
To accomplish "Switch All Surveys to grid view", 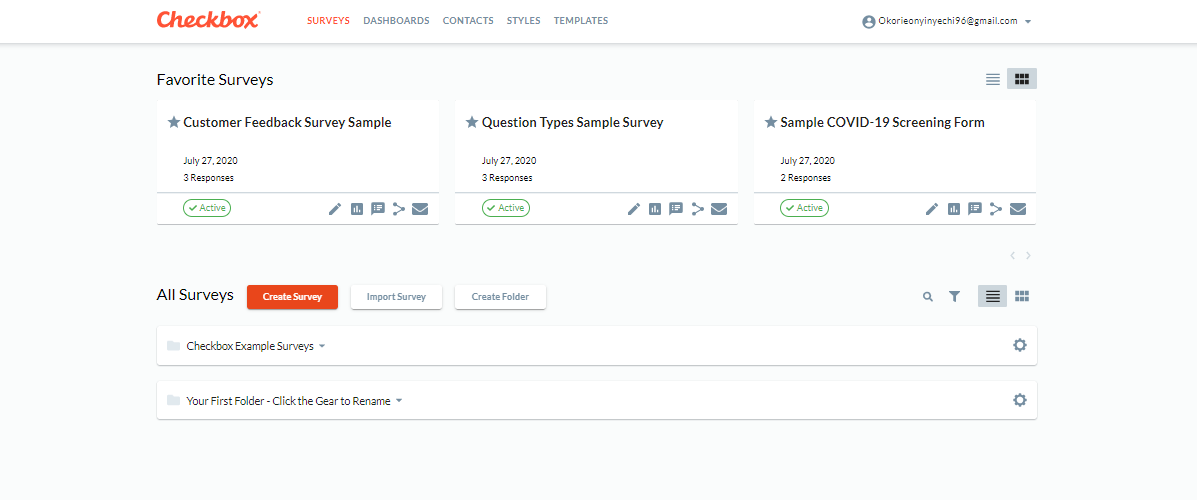I will [x=1022, y=296].
